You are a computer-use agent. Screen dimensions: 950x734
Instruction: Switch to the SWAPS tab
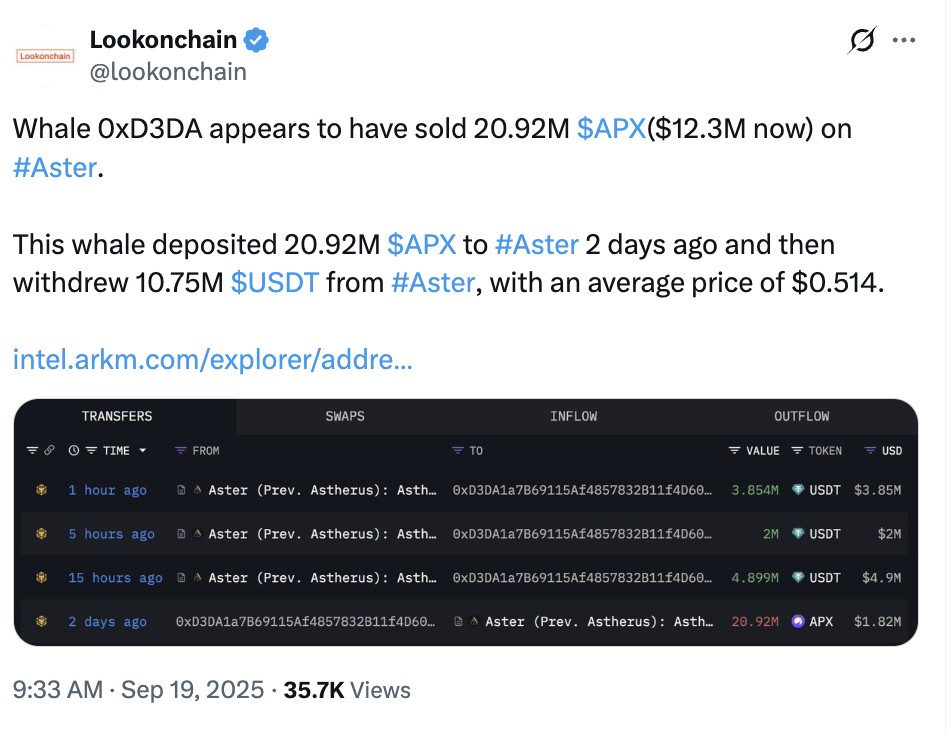[345, 416]
